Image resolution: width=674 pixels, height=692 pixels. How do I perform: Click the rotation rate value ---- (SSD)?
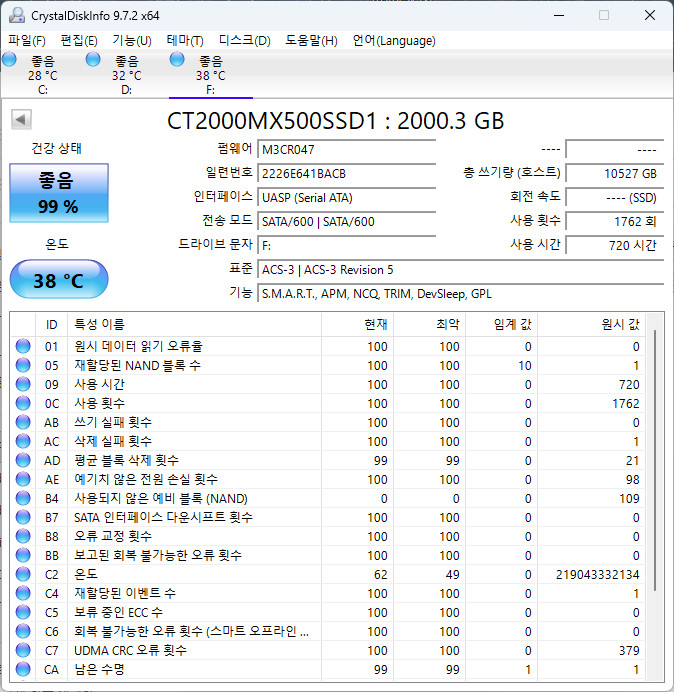[614, 197]
